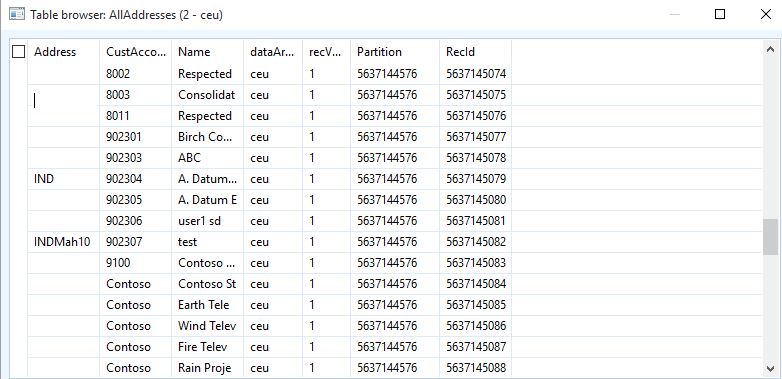Image resolution: width=782 pixels, height=379 pixels.
Task: Click the Earth Tele name cell
Action: [x=207, y=305]
